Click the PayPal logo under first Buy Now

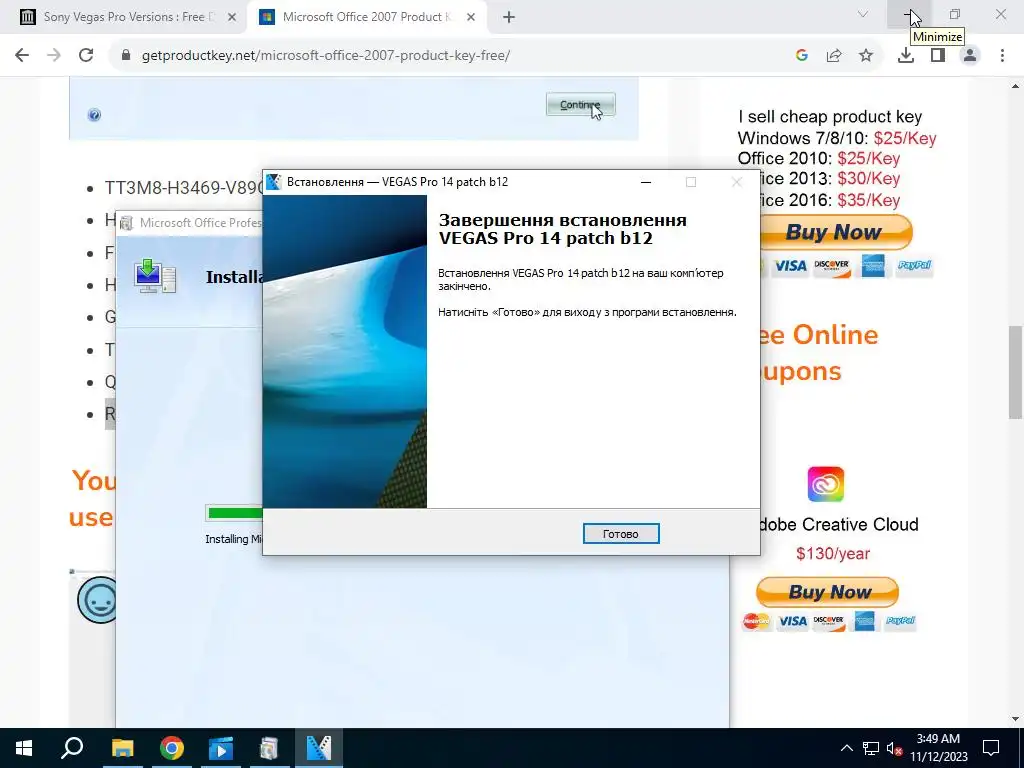914,265
